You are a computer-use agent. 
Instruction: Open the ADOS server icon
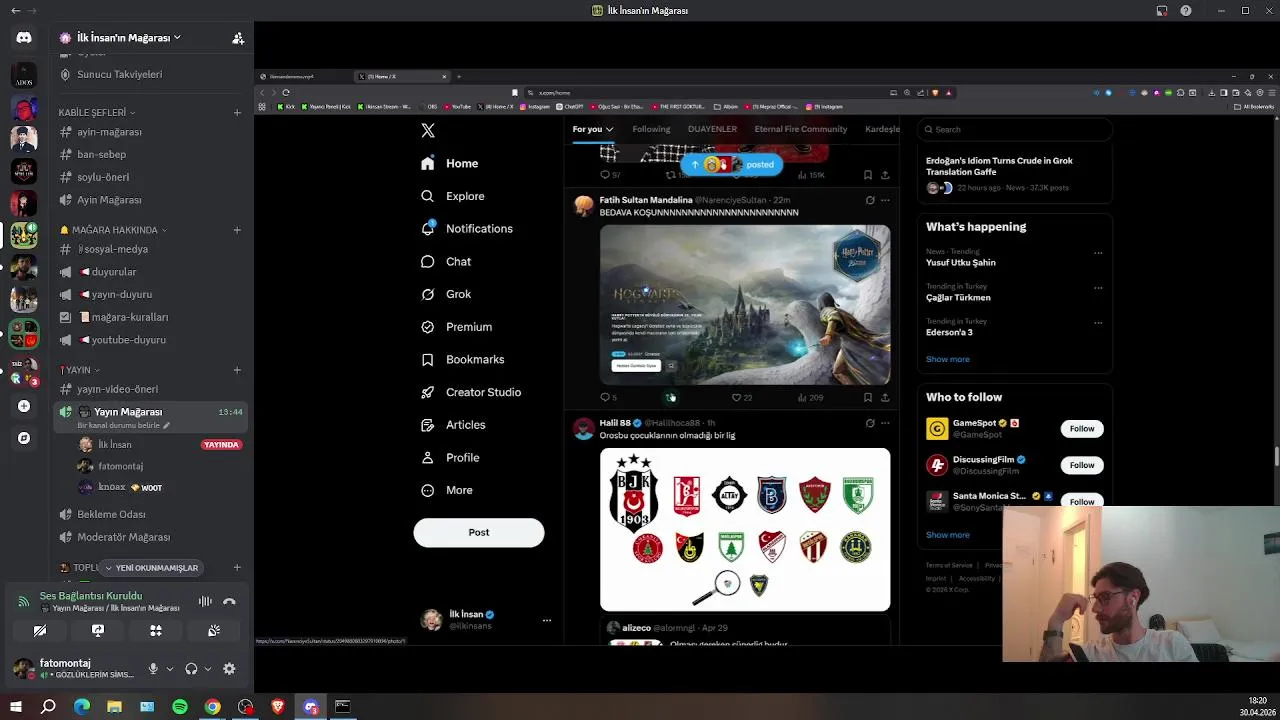[x=24, y=75]
